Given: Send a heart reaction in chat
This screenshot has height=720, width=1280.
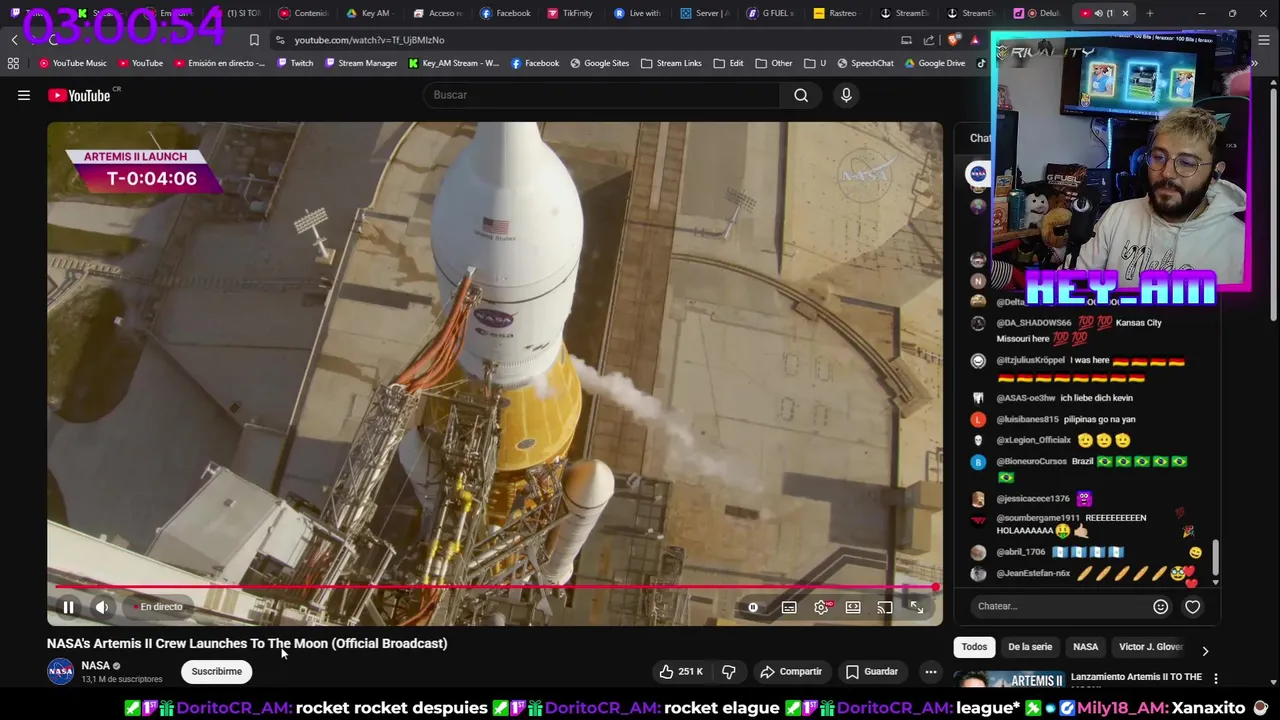Looking at the screenshot, I should coord(1192,606).
